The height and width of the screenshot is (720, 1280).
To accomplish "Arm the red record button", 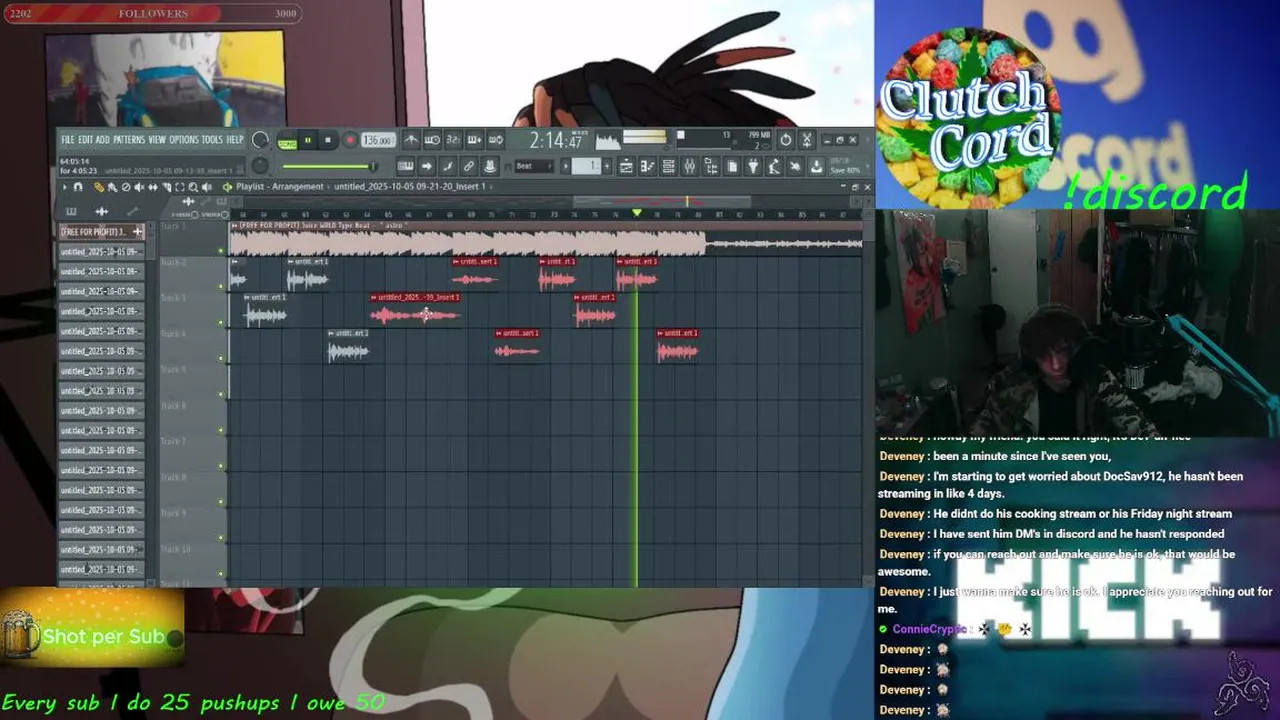I will click(350, 140).
